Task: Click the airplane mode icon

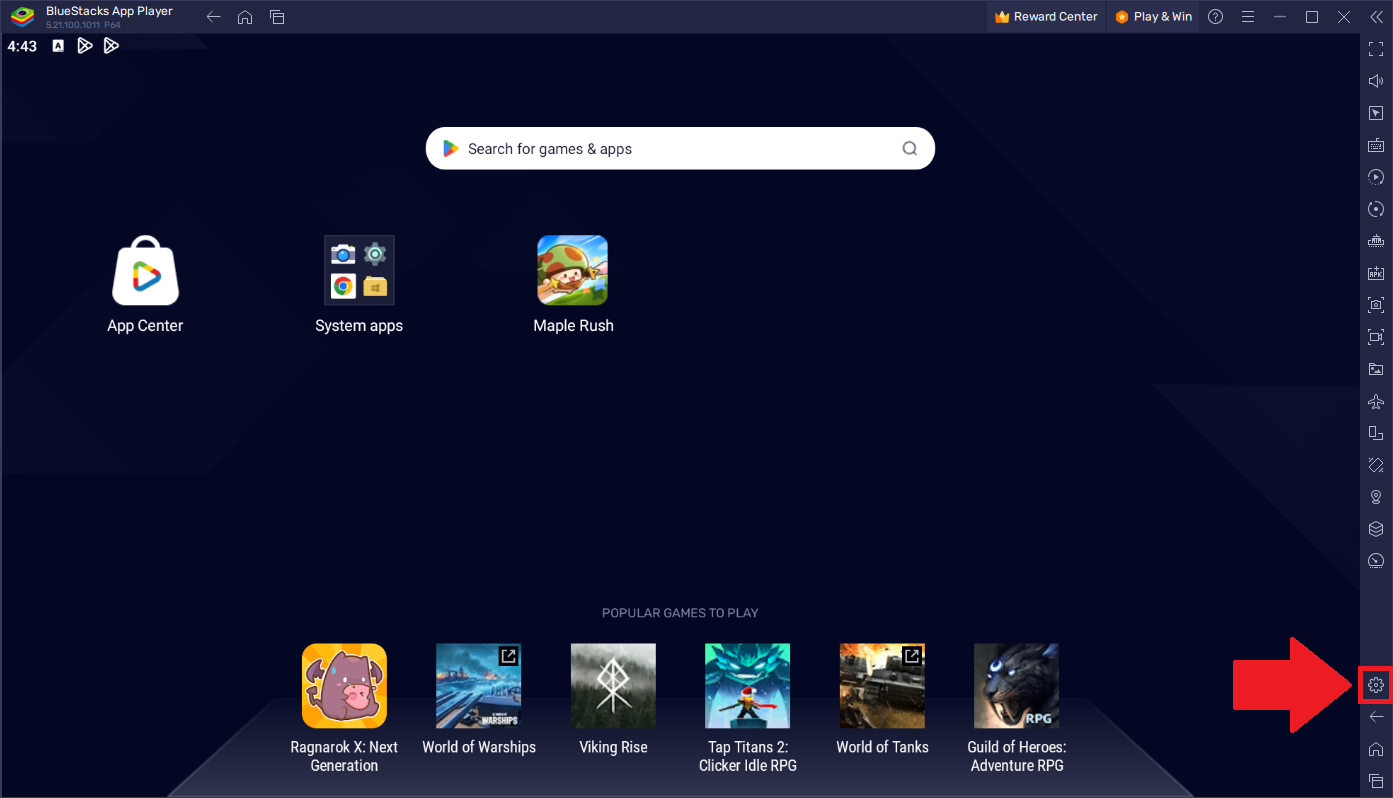Action: pyautogui.click(x=1376, y=401)
